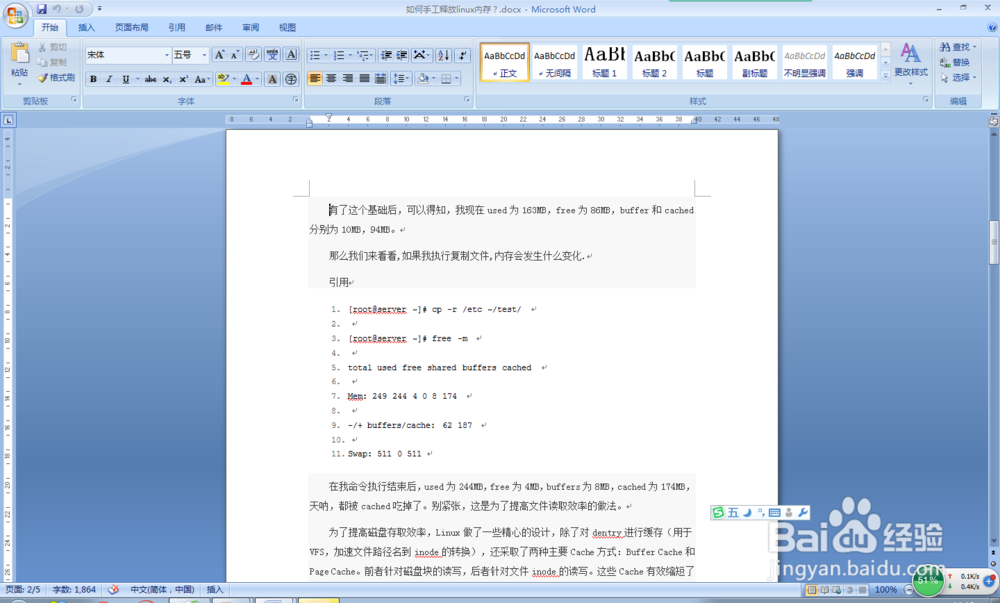This screenshot has width=1000, height=603.
Task: Toggle Superscript formatting
Action: [183, 79]
